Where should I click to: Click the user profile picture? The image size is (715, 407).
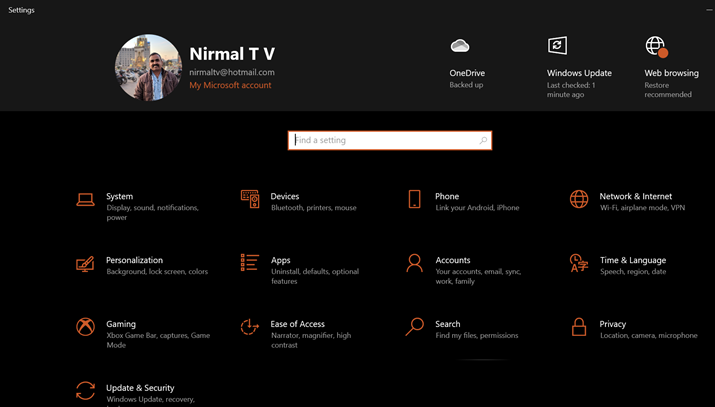click(x=148, y=67)
